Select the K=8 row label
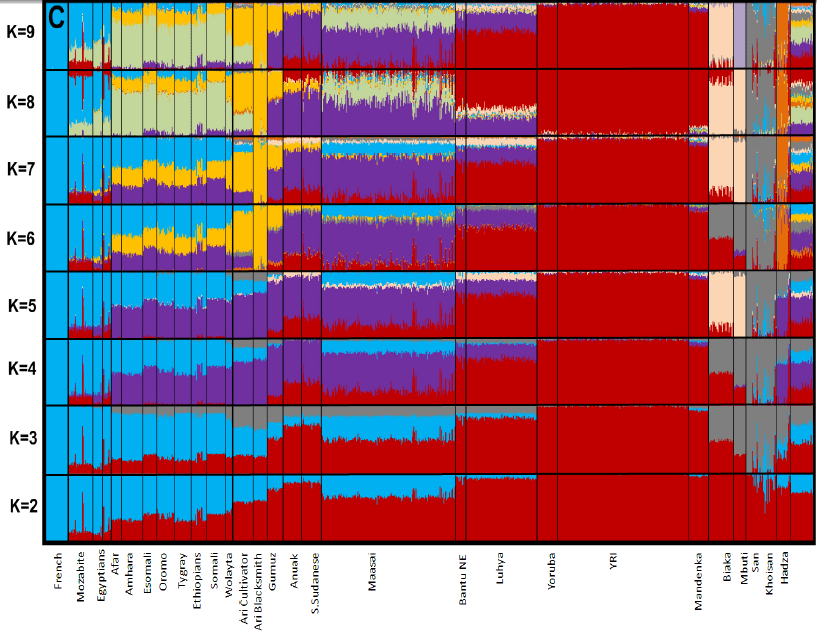The image size is (818, 635). (22, 102)
